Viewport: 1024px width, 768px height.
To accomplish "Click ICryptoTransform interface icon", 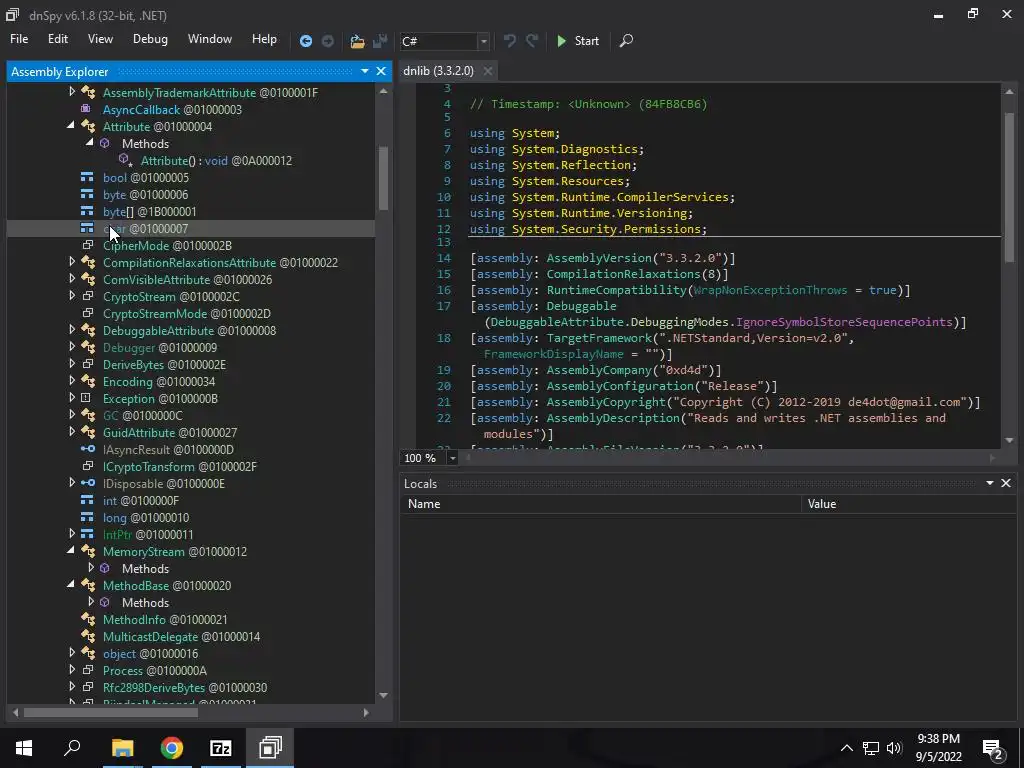I will click(87, 466).
